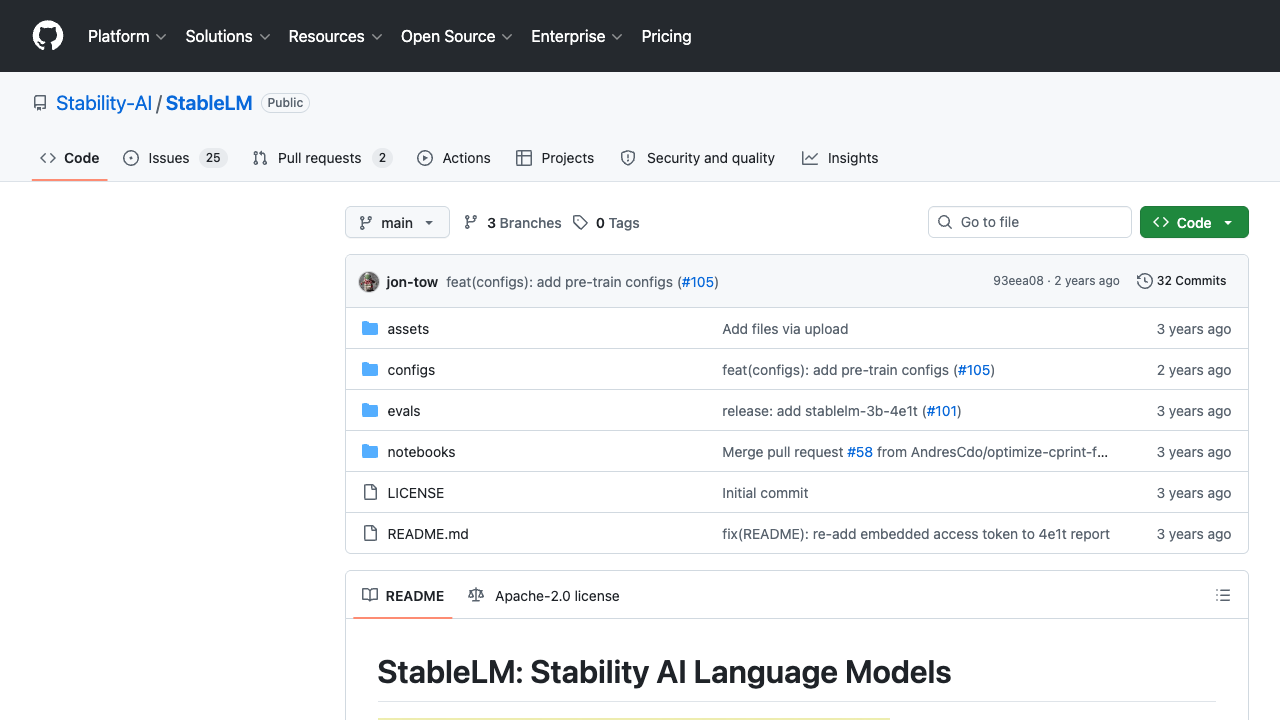Open the notebooks folder
Viewport: 1280px width, 720px height.
coord(421,452)
